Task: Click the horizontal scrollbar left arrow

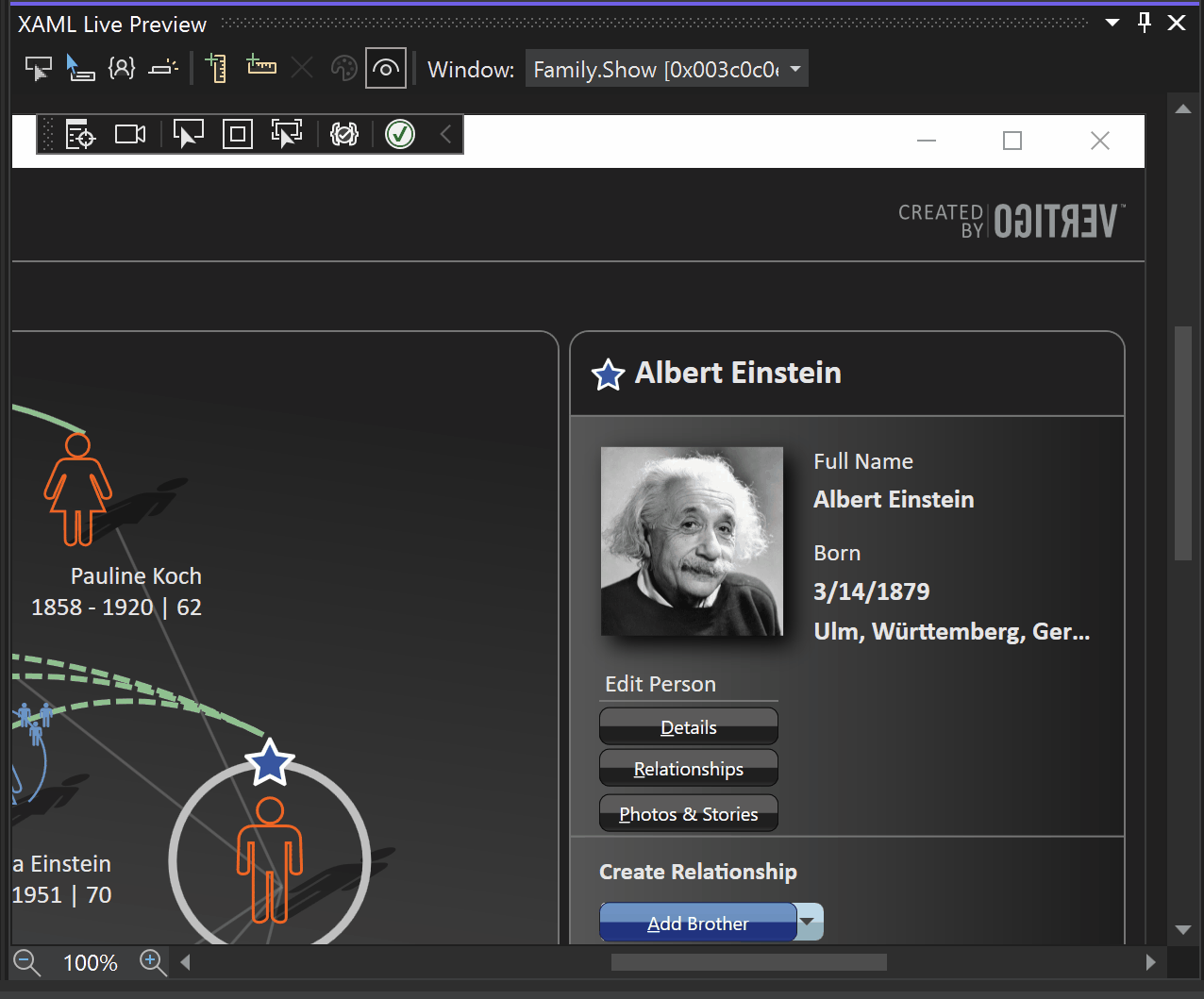Action: (x=186, y=962)
